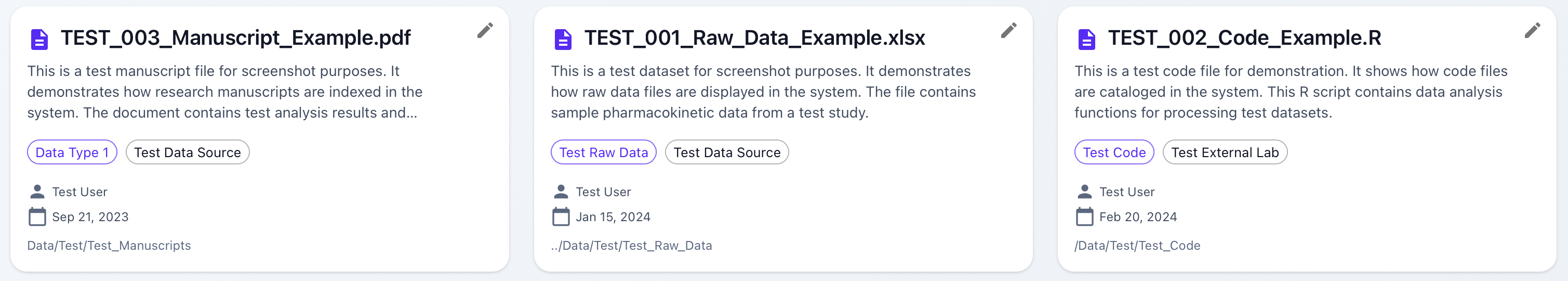
Task: Edit the TEST_003_Manuscript_Example.pdf card
Action: 485,31
